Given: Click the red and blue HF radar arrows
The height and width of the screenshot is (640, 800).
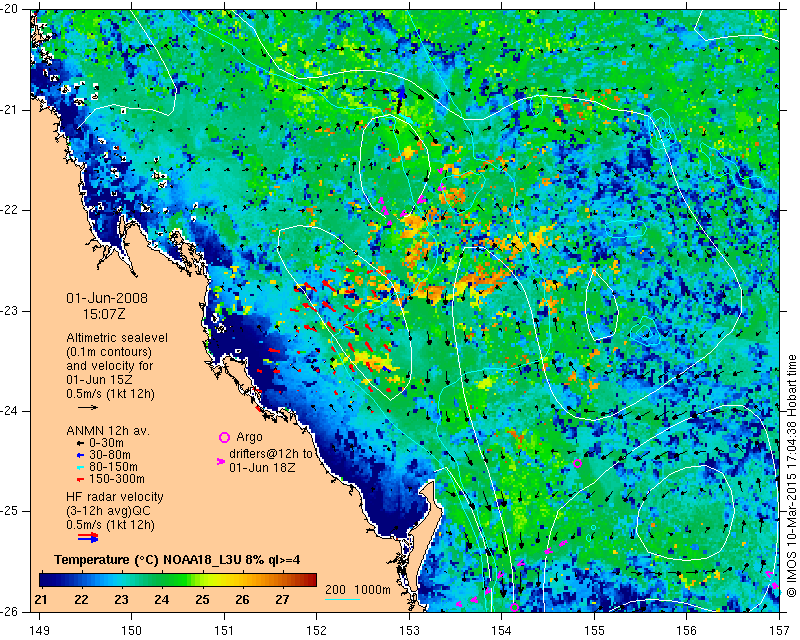Looking at the screenshot, I should (x=88, y=537).
